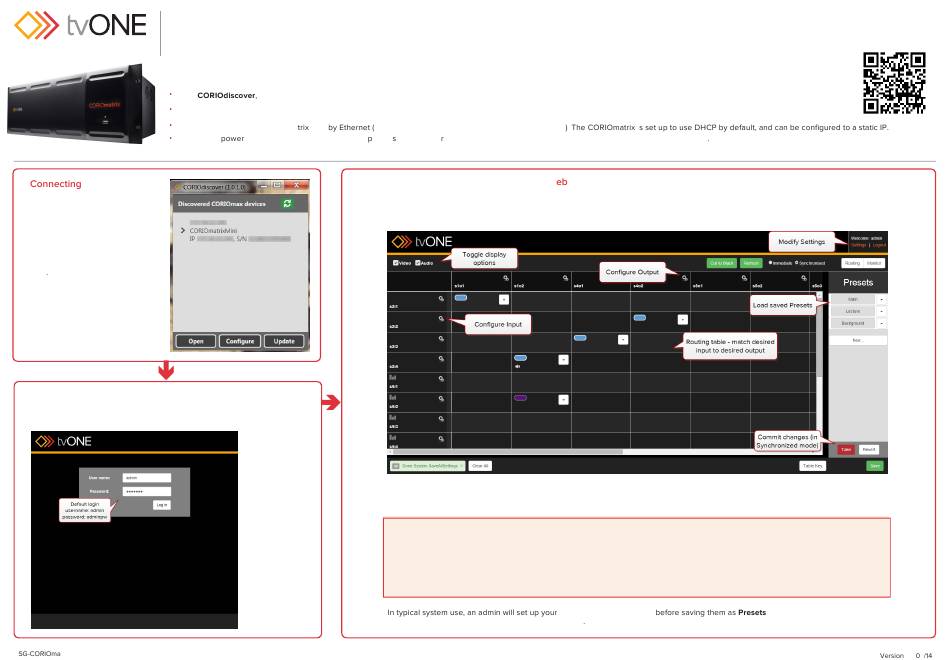Open configure icon for the first input row
The width and height of the screenshot is (950, 660).
(441, 298)
